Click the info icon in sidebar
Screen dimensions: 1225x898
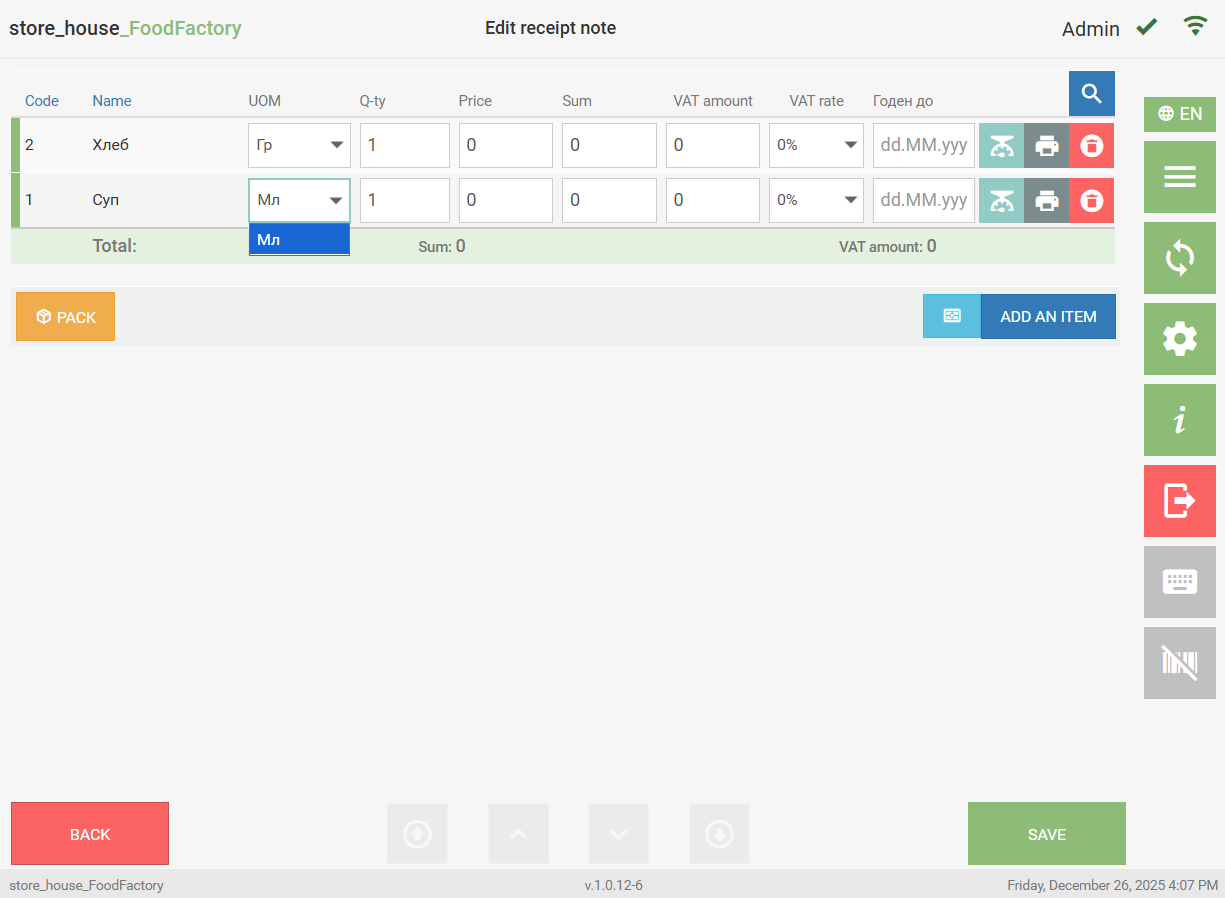1179,420
